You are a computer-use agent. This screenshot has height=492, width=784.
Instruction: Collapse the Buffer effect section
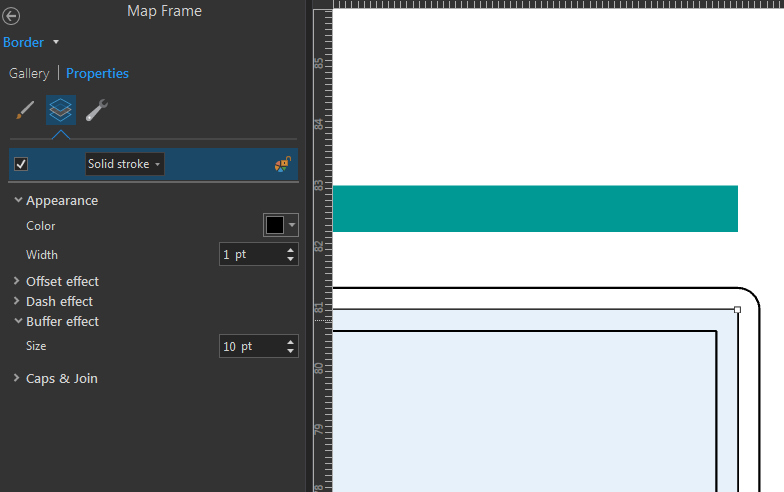[x=18, y=321]
